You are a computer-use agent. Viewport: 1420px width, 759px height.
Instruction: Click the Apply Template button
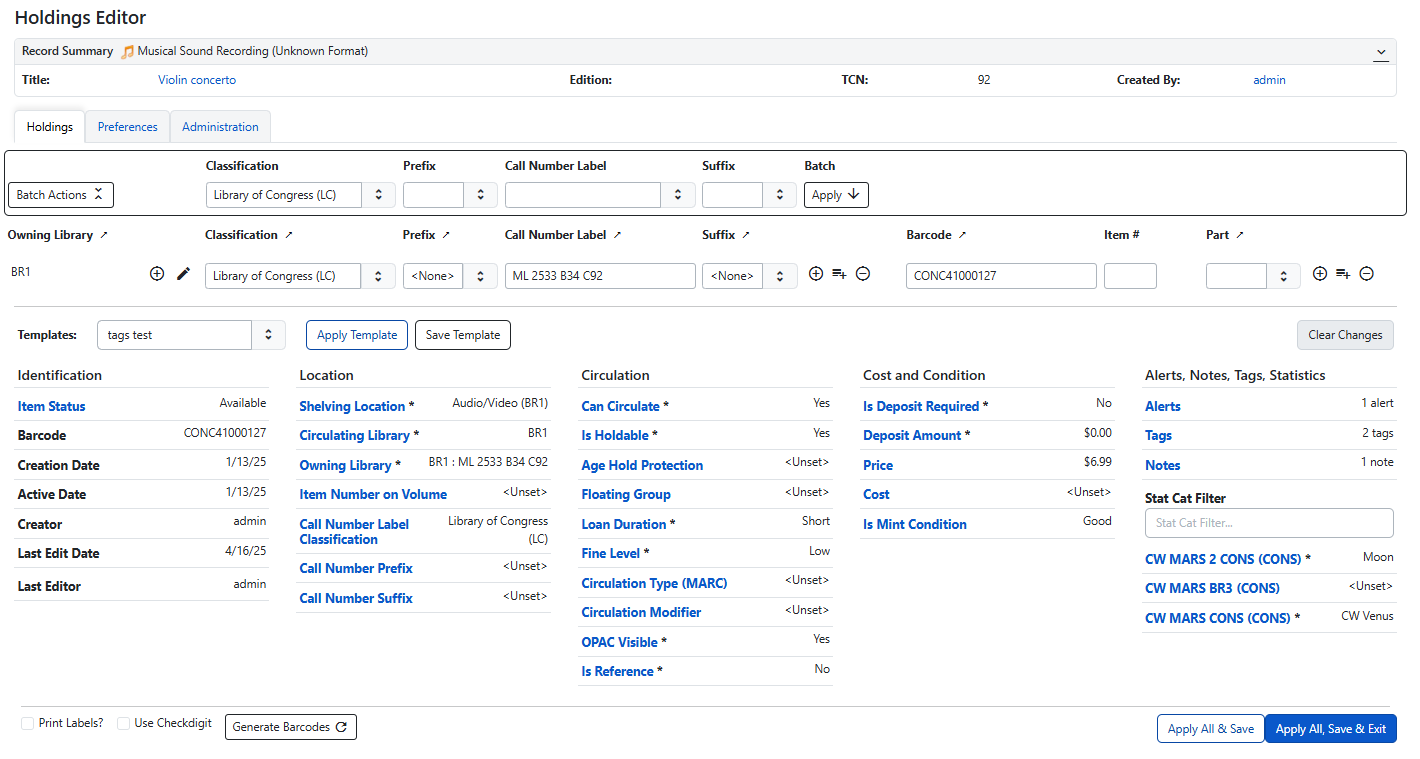(x=356, y=335)
